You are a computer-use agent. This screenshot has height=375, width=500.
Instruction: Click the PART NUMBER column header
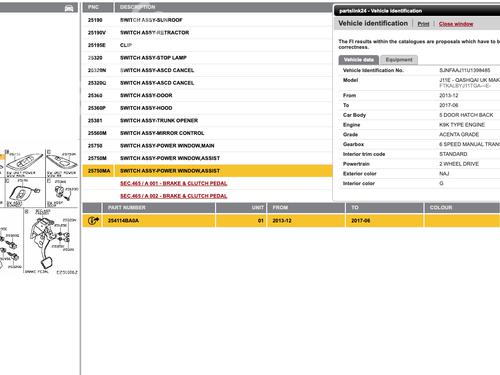159,208
